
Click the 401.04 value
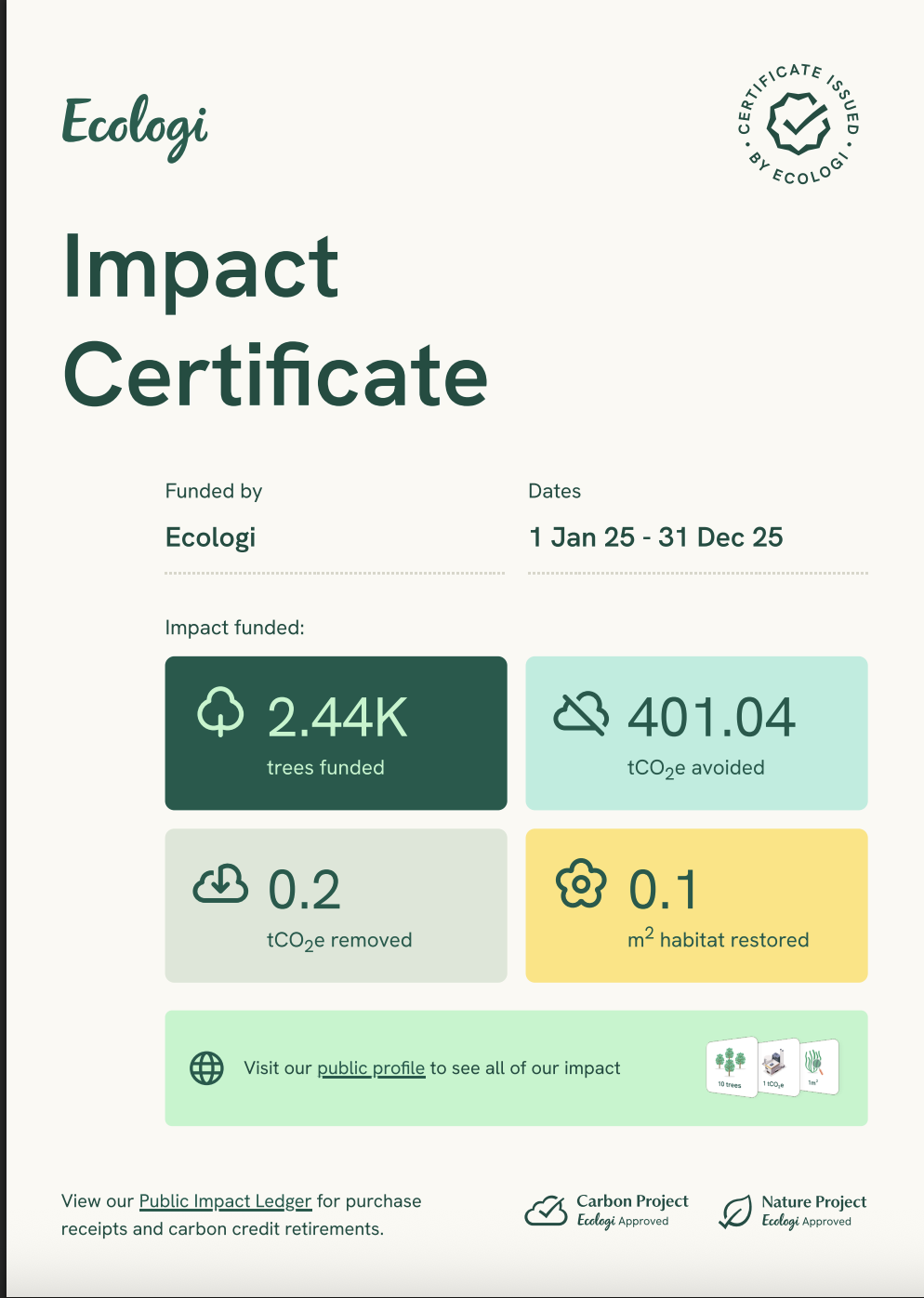coord(712,718)
